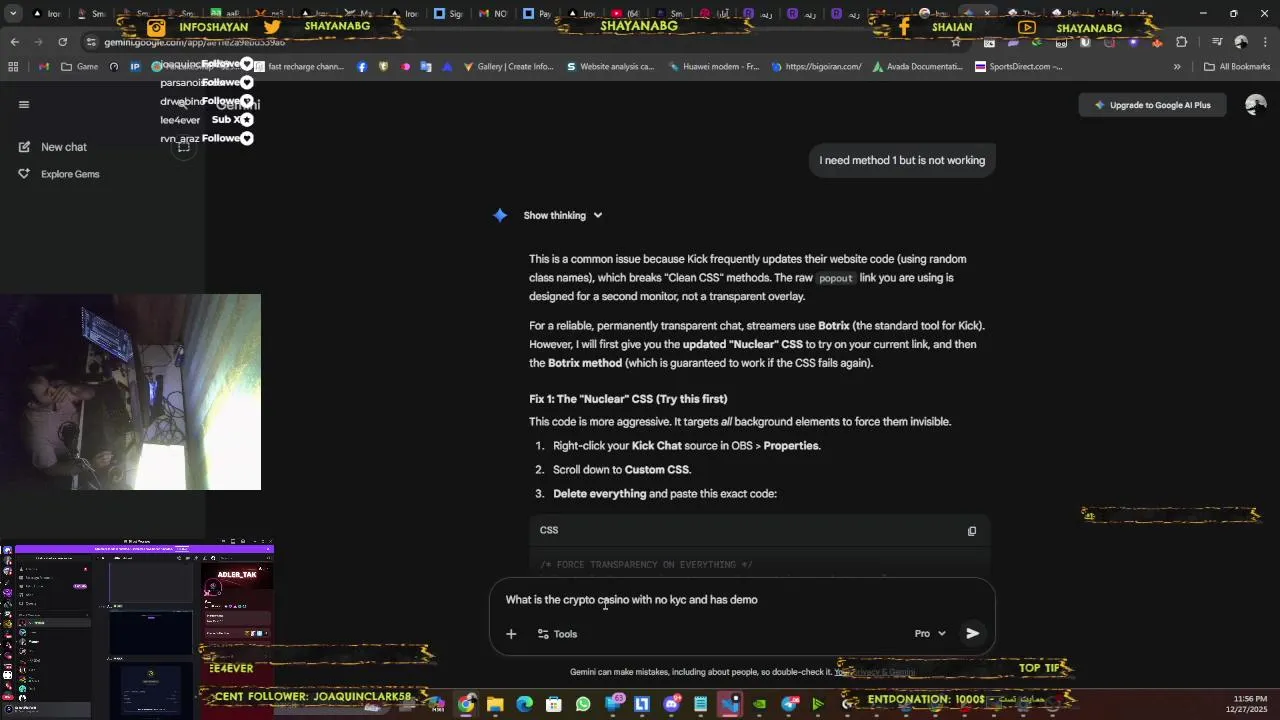The image size is (1280, 720).
Task: Open the taskbar clock showing 11:56 PM
Action: pyautogui.click(x=1249, y=704)
